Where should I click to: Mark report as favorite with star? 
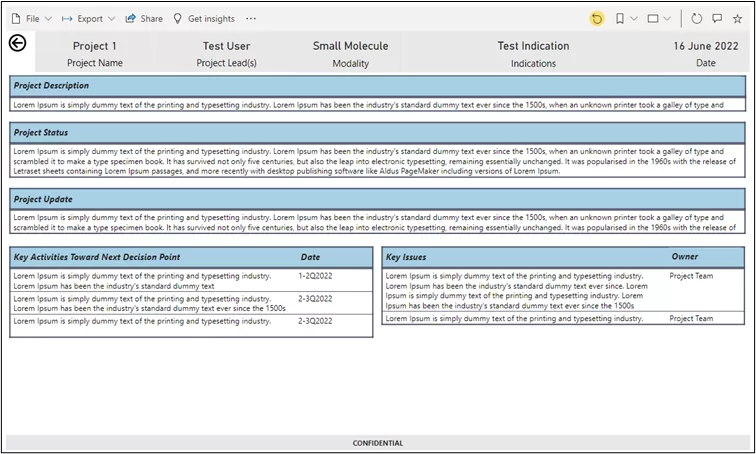pyautogui.click(x=738, y=18)
